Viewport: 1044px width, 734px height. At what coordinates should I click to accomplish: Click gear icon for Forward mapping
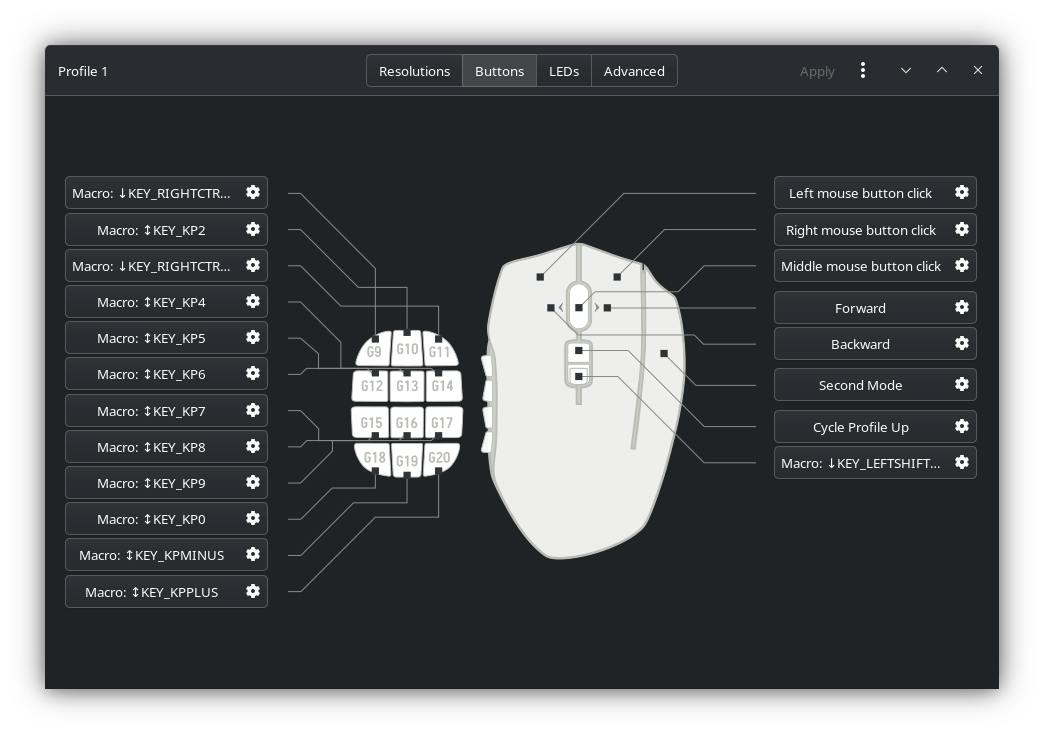click(961, 308)
